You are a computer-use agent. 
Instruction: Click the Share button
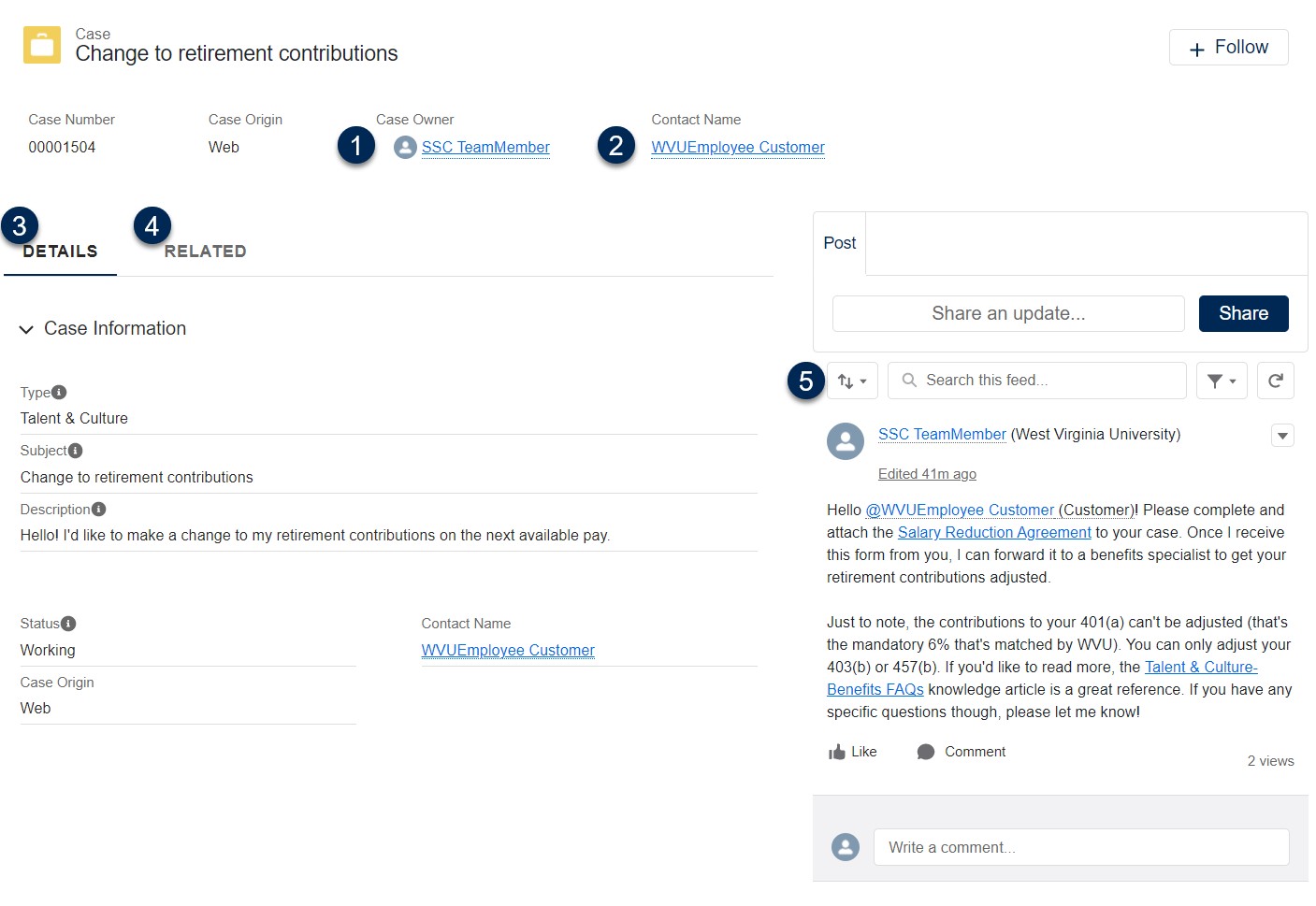1243,313
